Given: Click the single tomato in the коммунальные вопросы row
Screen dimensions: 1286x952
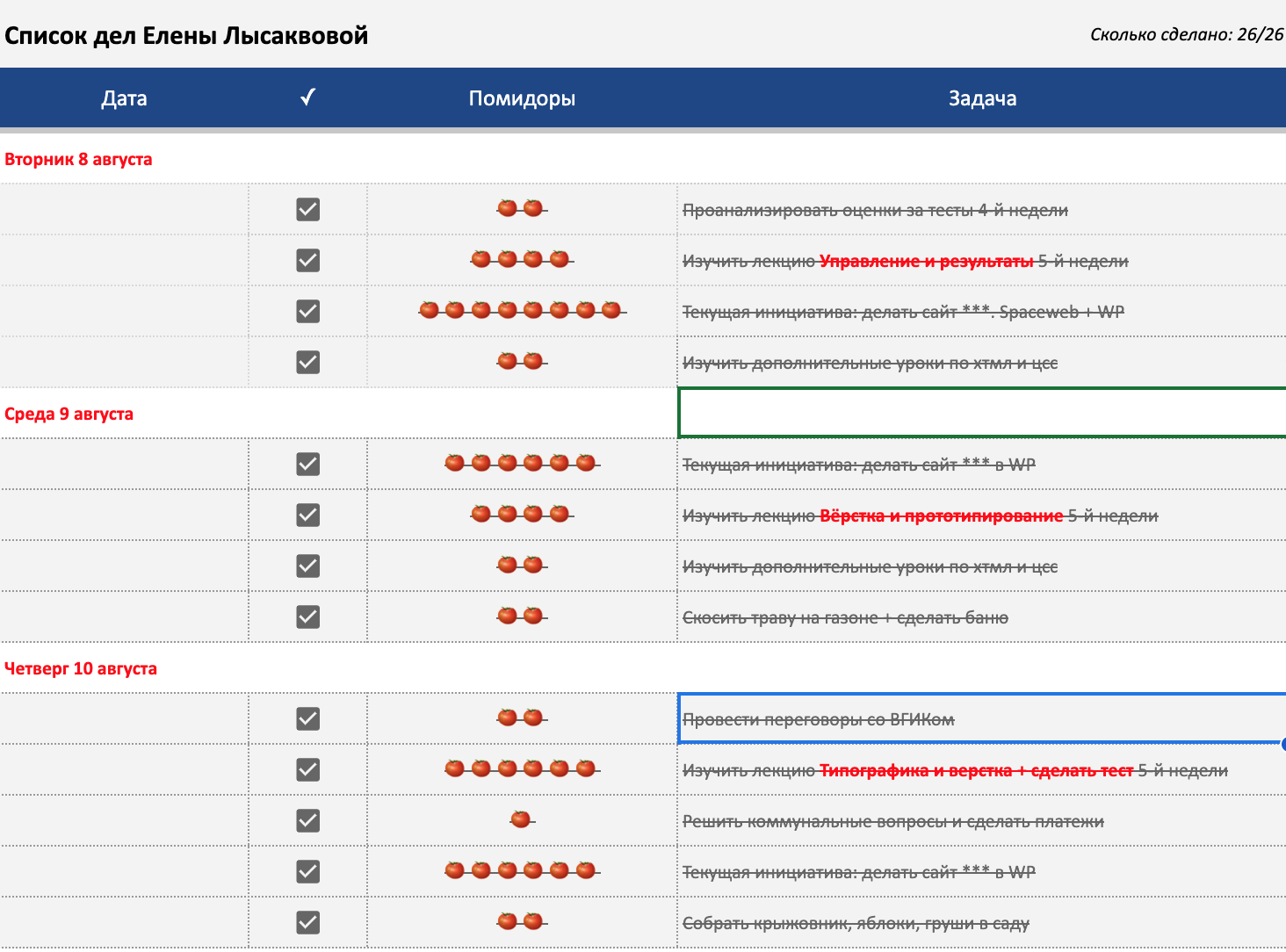Looking at the screenshot, I should 521,819.
